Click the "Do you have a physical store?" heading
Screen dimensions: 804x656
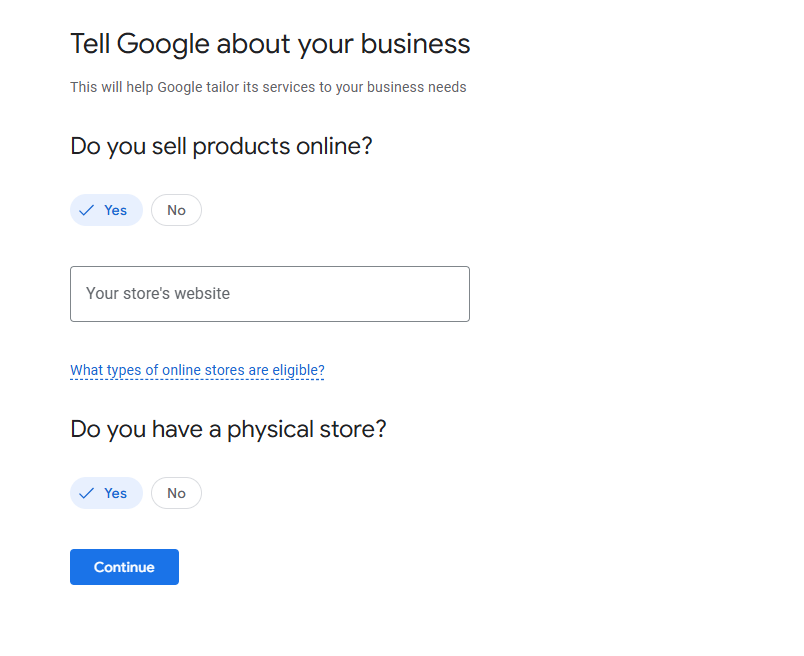click(228, 429)
